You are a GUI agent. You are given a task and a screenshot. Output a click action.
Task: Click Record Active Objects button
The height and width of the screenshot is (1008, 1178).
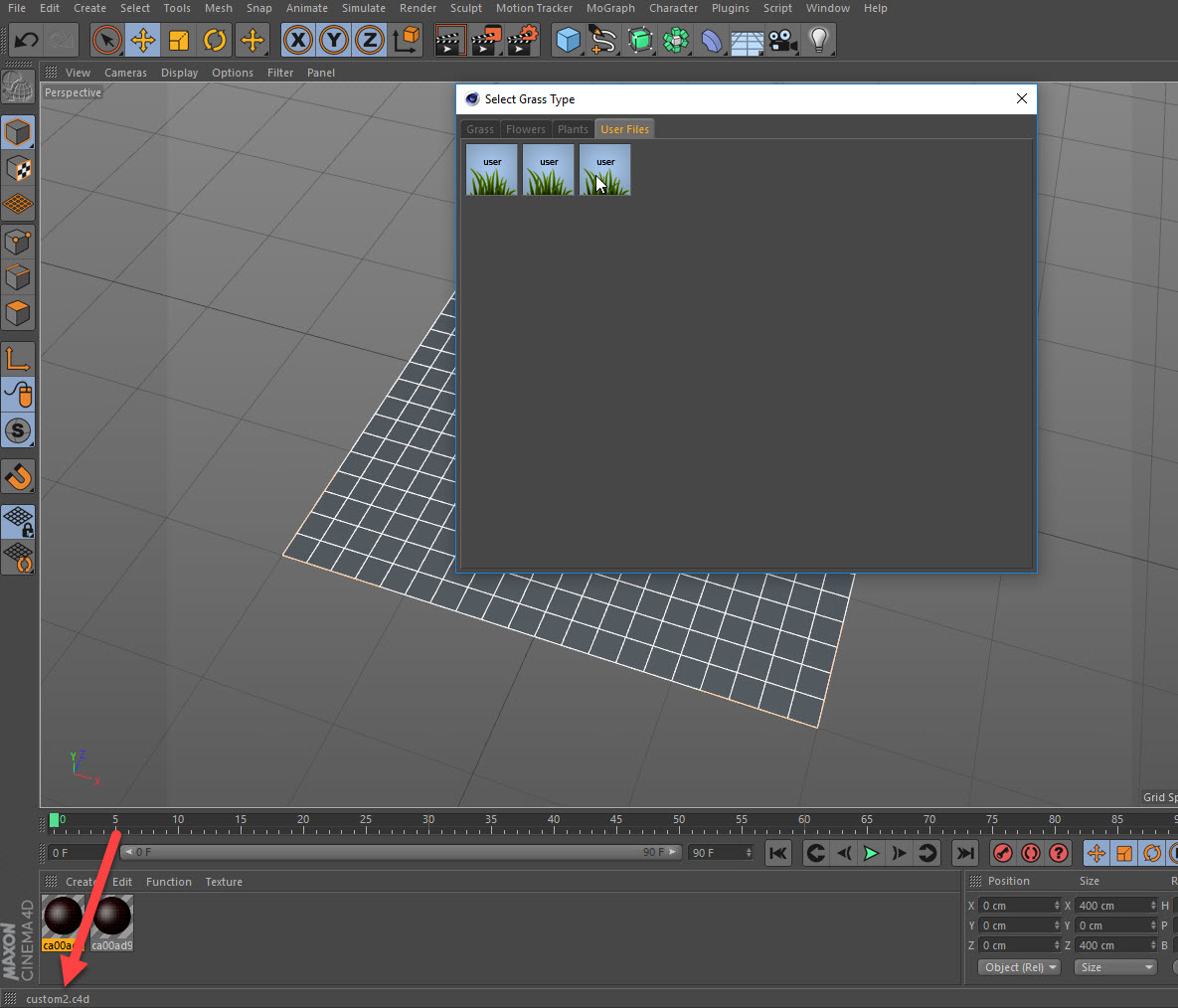point(1003,853)
